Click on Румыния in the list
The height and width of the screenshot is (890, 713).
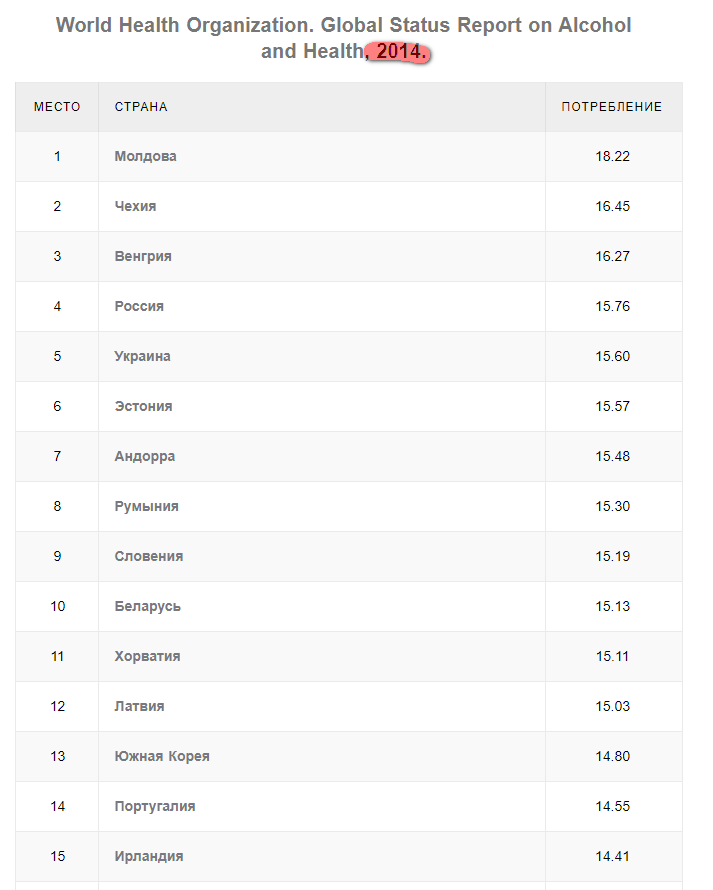coord(147,507)
